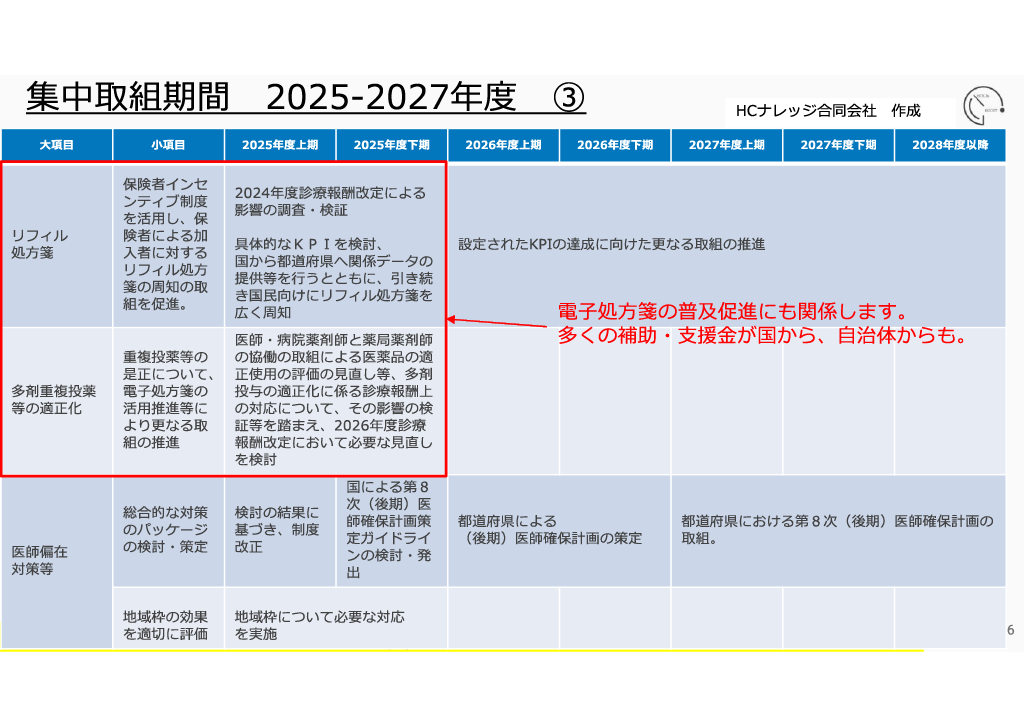The height and width of the screenshot is (726, 1024).
Task: Select the 設定されたKPIの達成 text cell
Action: tap(611, 244)
